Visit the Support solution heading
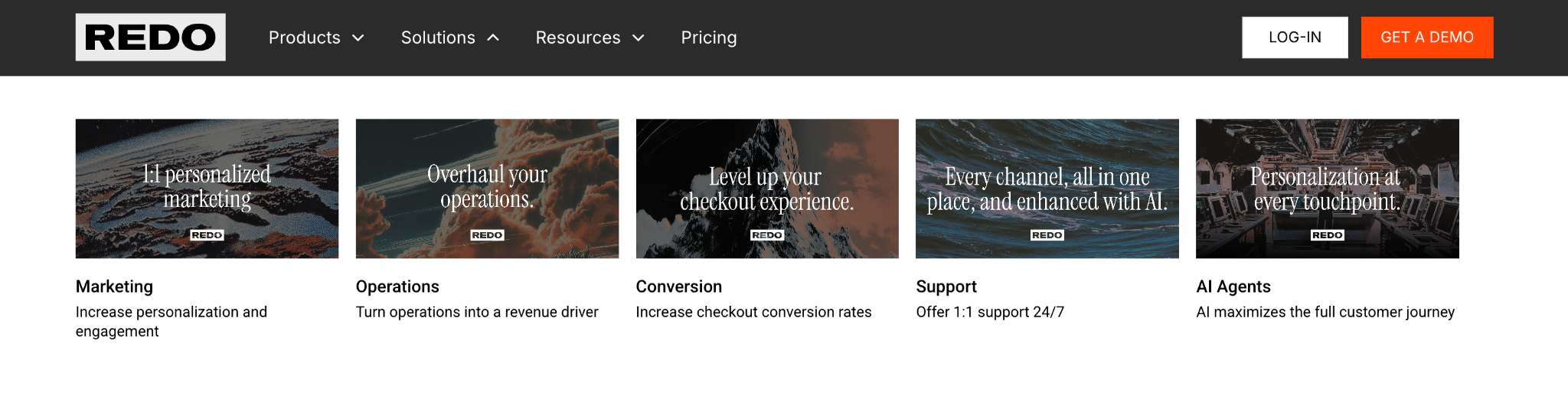 (x=946, y=287)
